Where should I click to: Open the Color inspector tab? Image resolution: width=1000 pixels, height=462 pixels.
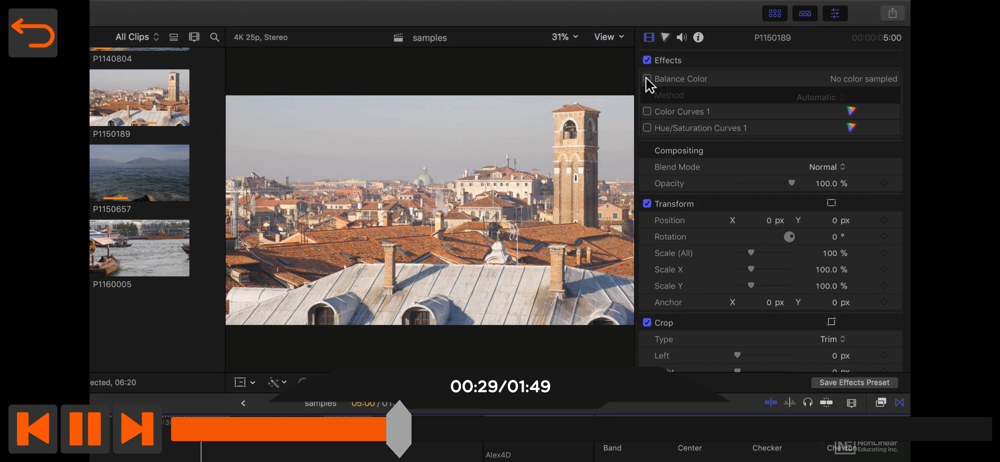click(665, 38)
